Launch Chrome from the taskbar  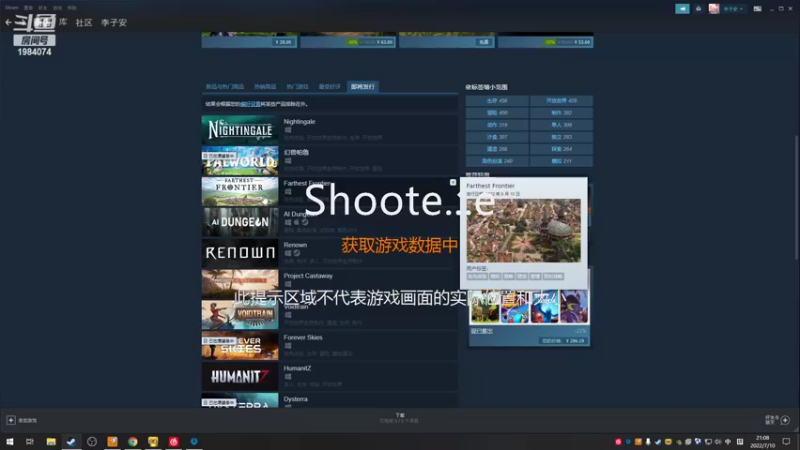pos(133,441)
